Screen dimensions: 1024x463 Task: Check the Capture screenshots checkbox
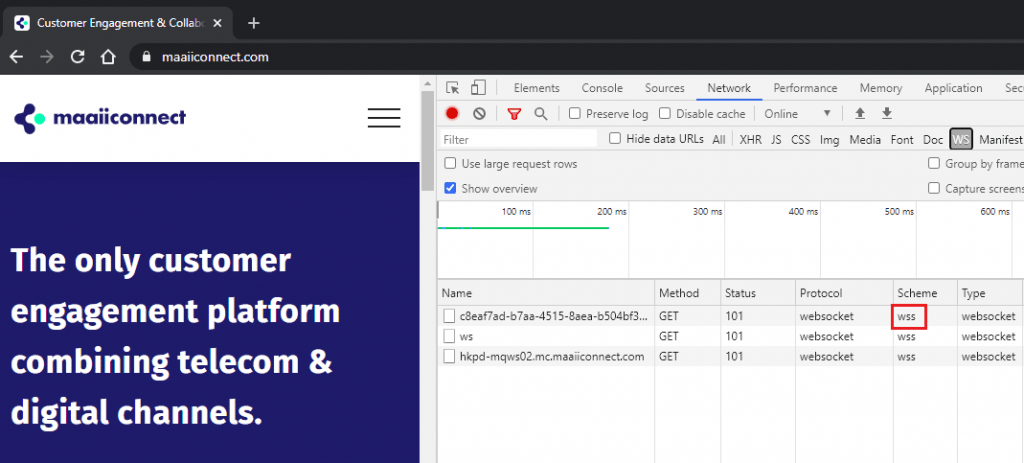click(934, 189)
